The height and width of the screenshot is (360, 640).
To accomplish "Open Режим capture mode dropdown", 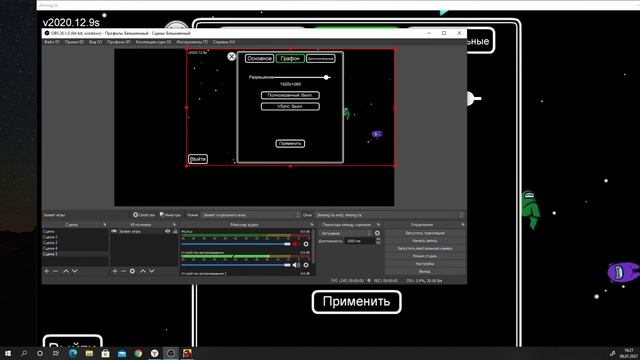I will [251, 215].
